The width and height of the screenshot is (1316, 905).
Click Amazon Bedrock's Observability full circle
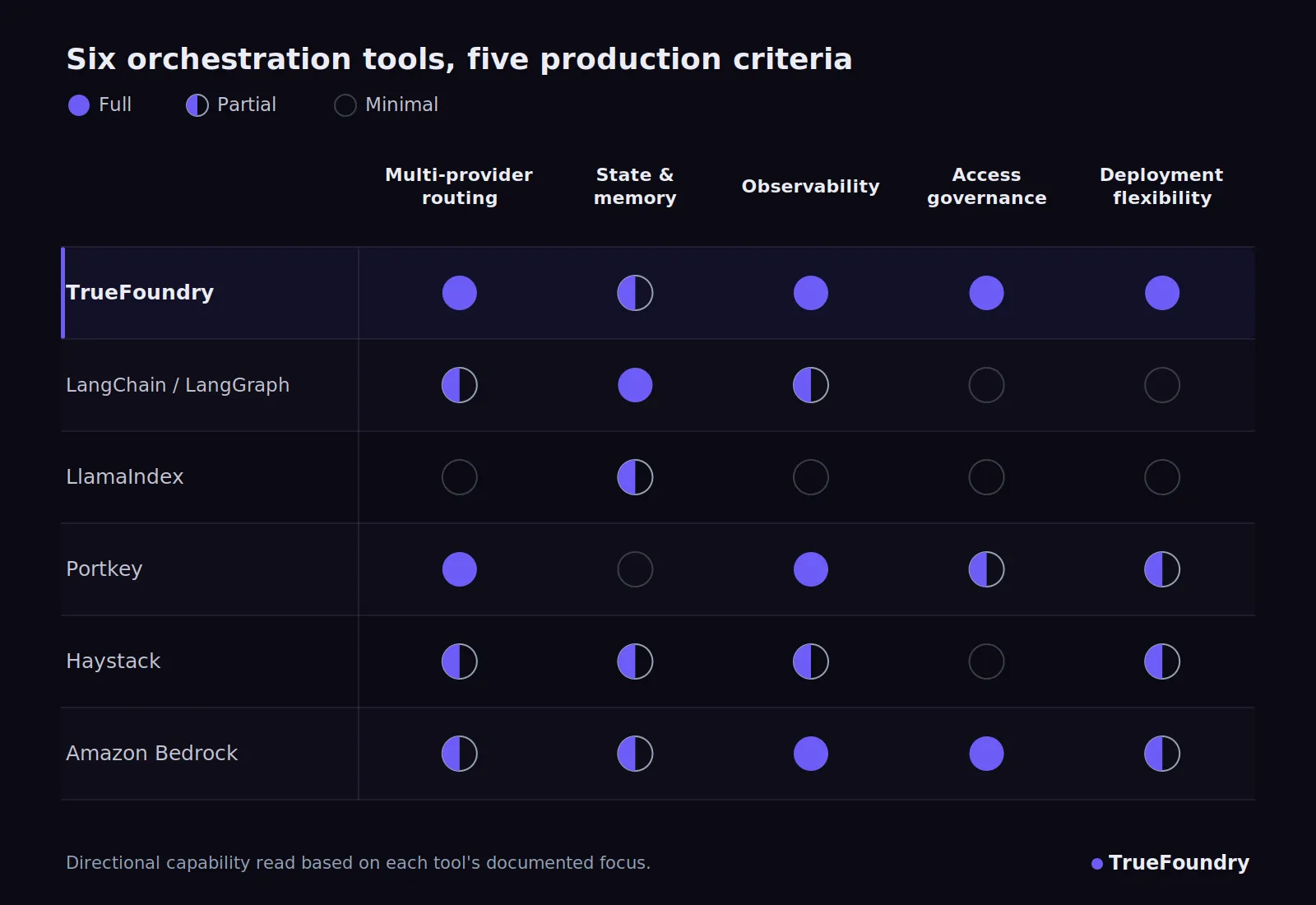(x=811, y=754)
